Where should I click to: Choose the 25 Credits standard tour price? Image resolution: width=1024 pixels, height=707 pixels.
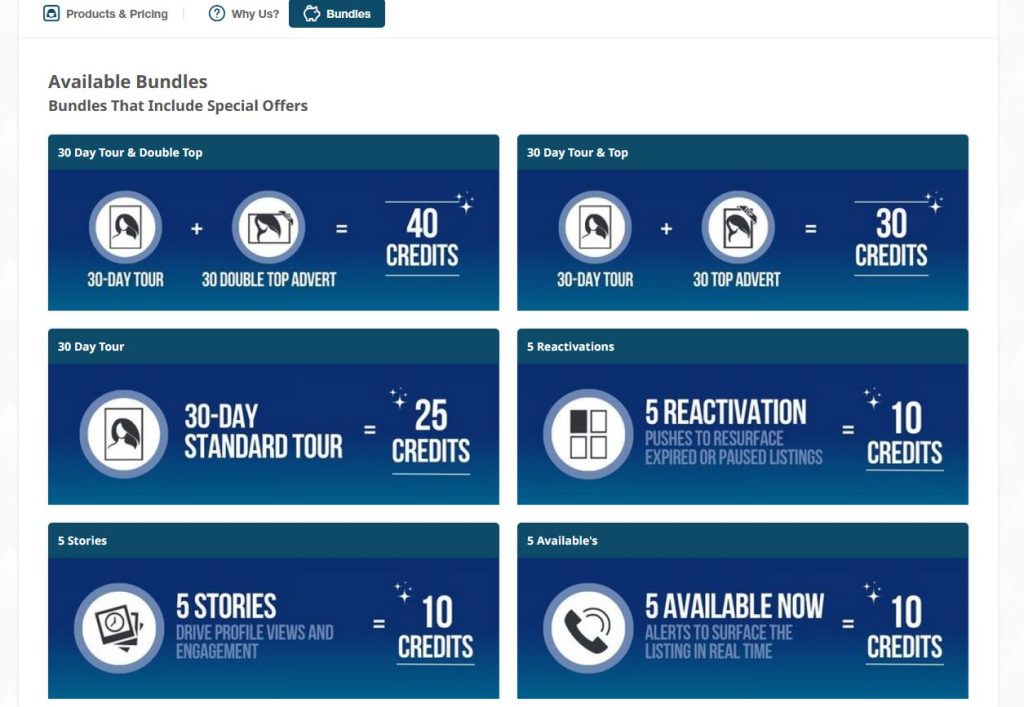click(x=430, y=433)
